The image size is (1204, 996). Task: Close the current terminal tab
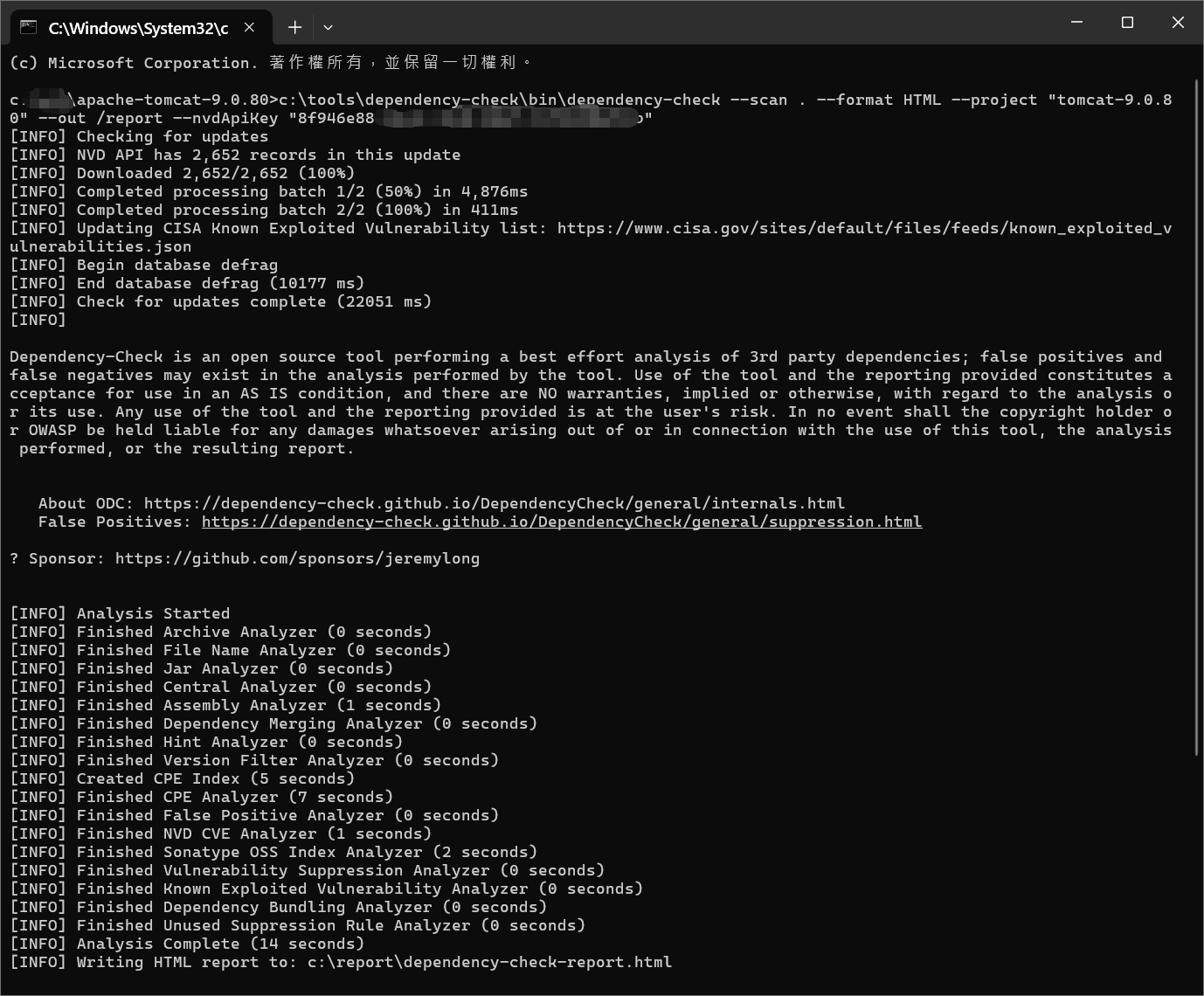pyautogui.click(x=249, y=28)
